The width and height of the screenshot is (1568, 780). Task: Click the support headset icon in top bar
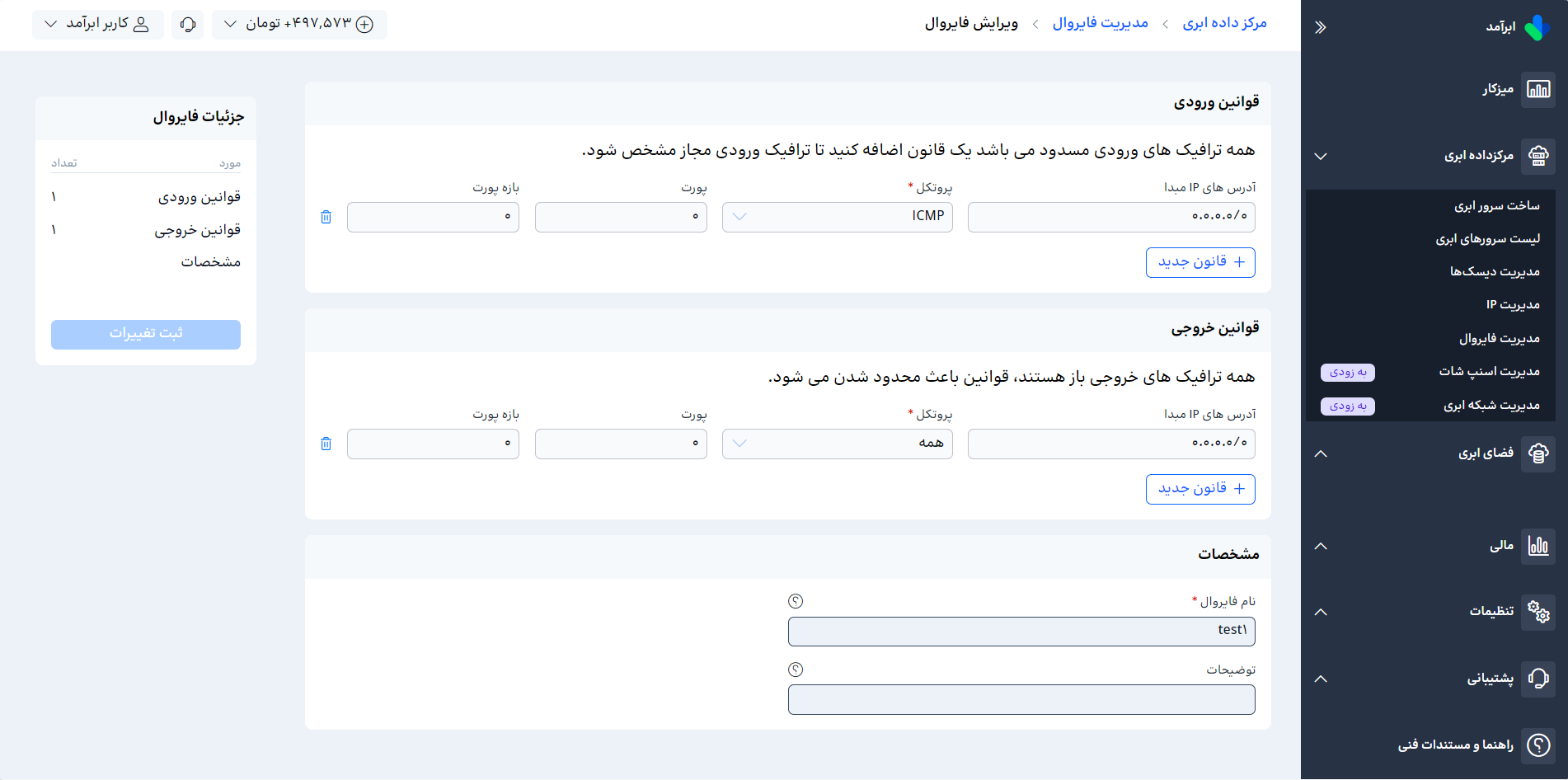click(x=188, y=24)
